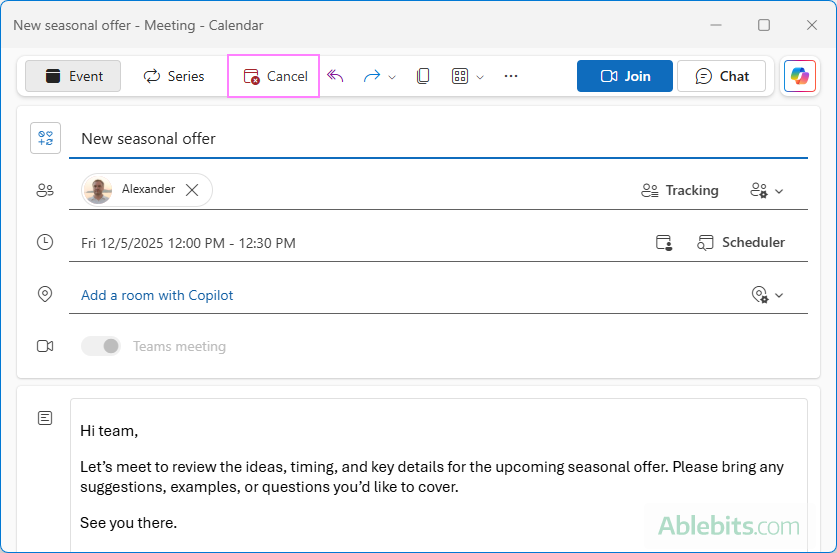Toggle the Teams meeting switch
The height and width of the screenshot is (553, 837).
[x=101, y=346]
